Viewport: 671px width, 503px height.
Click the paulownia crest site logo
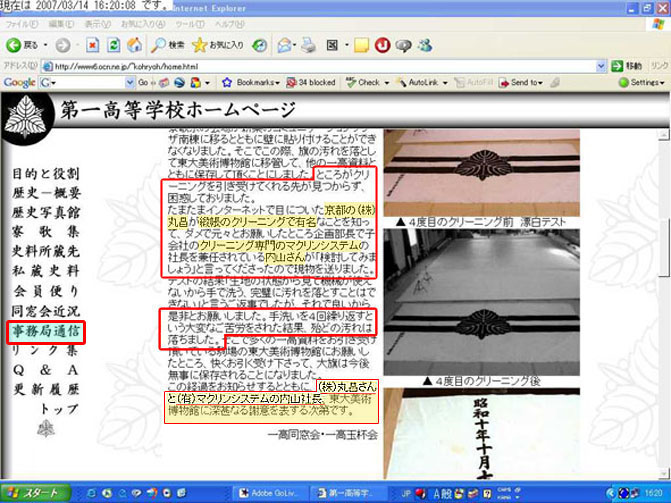(28, 117)
